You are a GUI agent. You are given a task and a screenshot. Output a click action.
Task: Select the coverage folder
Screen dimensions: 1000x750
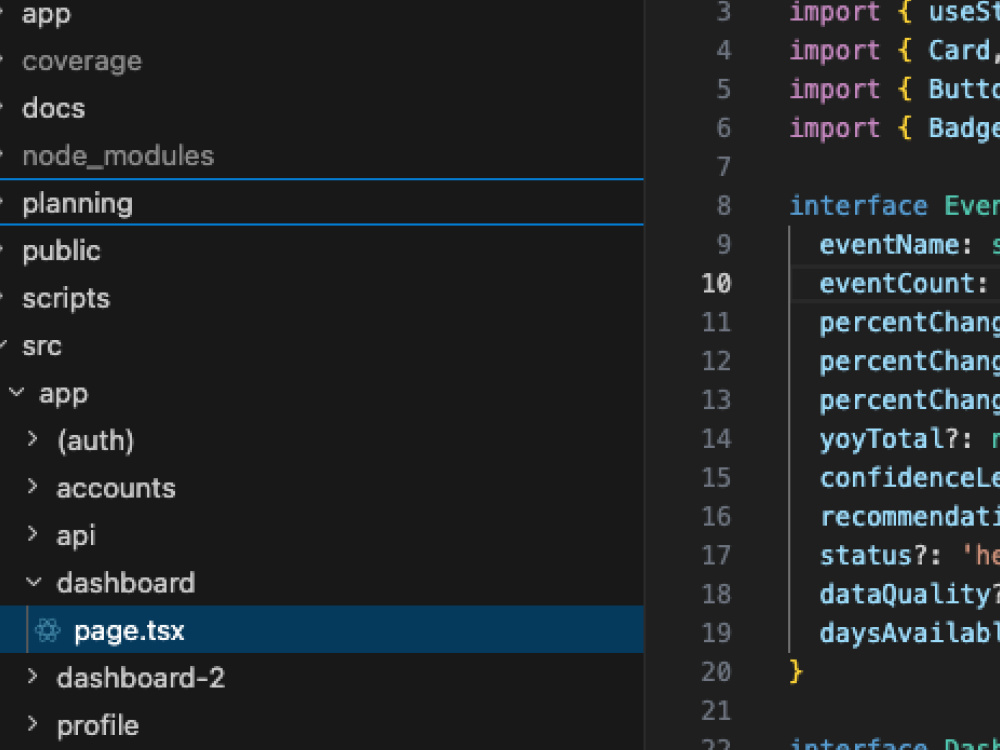321,61
